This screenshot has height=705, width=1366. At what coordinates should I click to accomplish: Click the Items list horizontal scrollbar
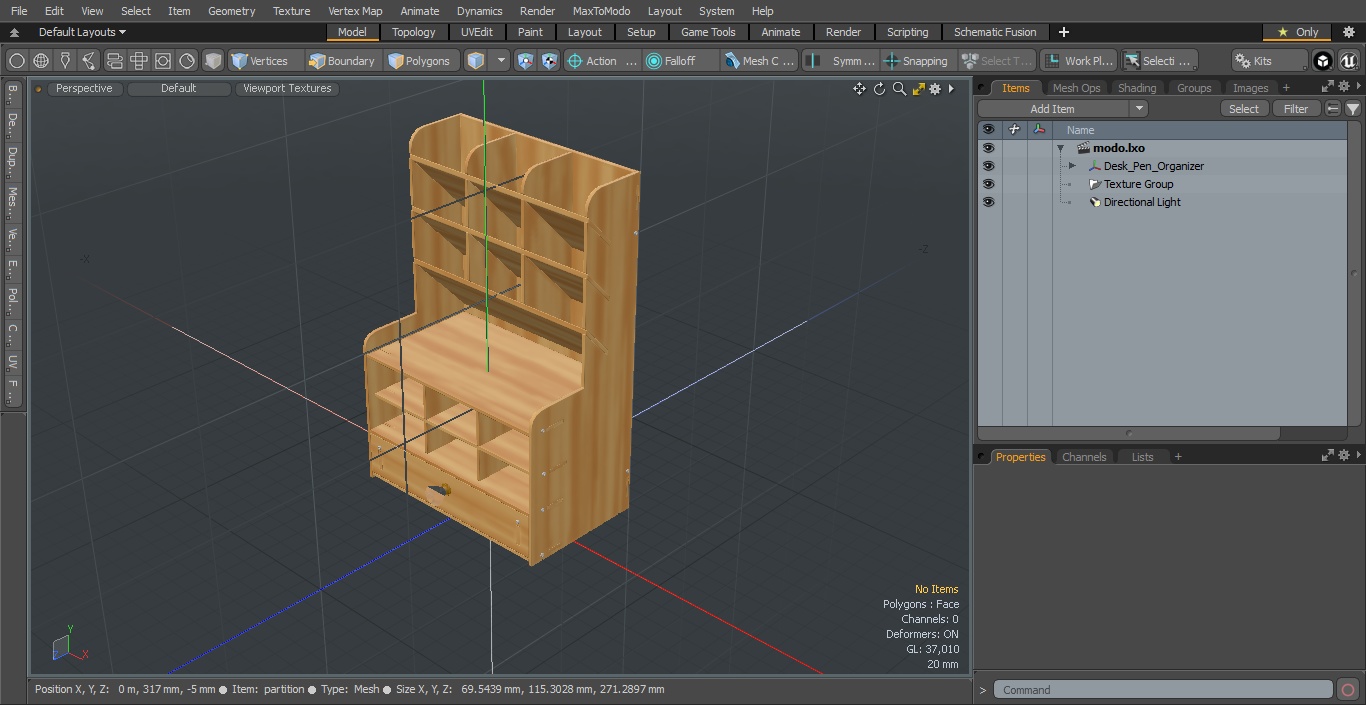(1129, 433)
